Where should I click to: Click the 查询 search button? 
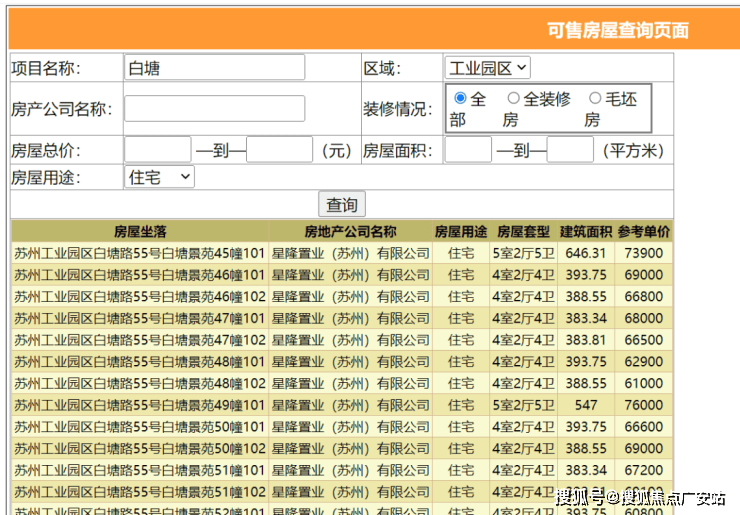(x=341, y=204)
